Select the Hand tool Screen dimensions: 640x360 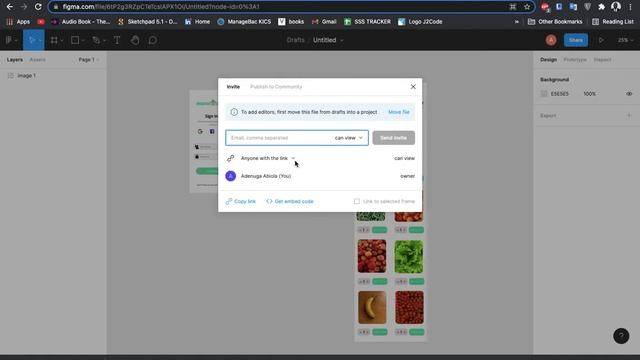pos(135,40)
